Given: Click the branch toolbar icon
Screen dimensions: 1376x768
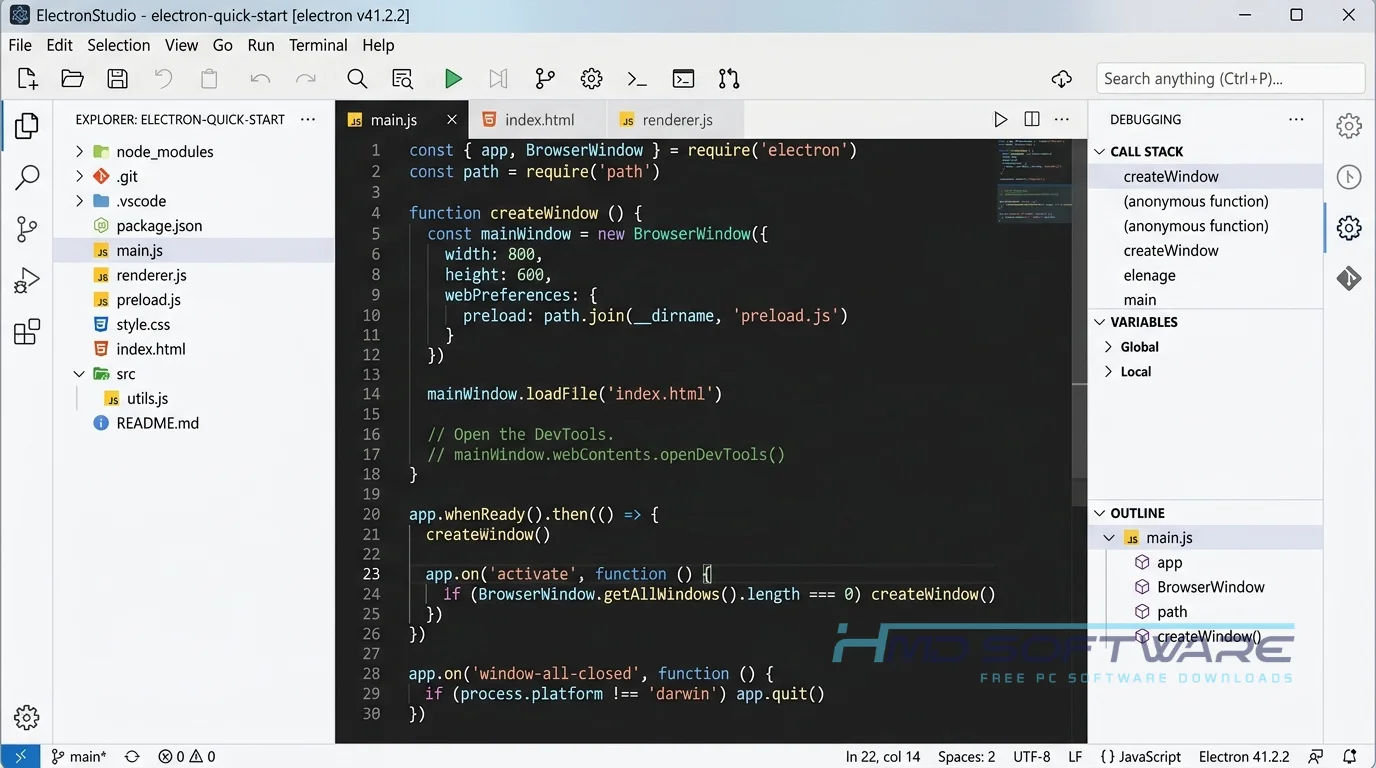Looking at the screenshot, I should pos(545,79).
